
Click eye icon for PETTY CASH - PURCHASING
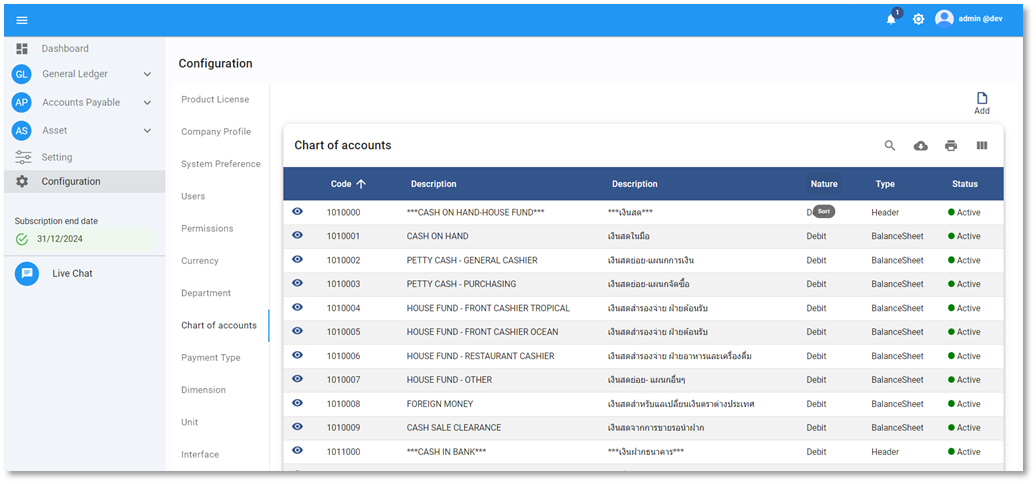click(x=297, y=283)
